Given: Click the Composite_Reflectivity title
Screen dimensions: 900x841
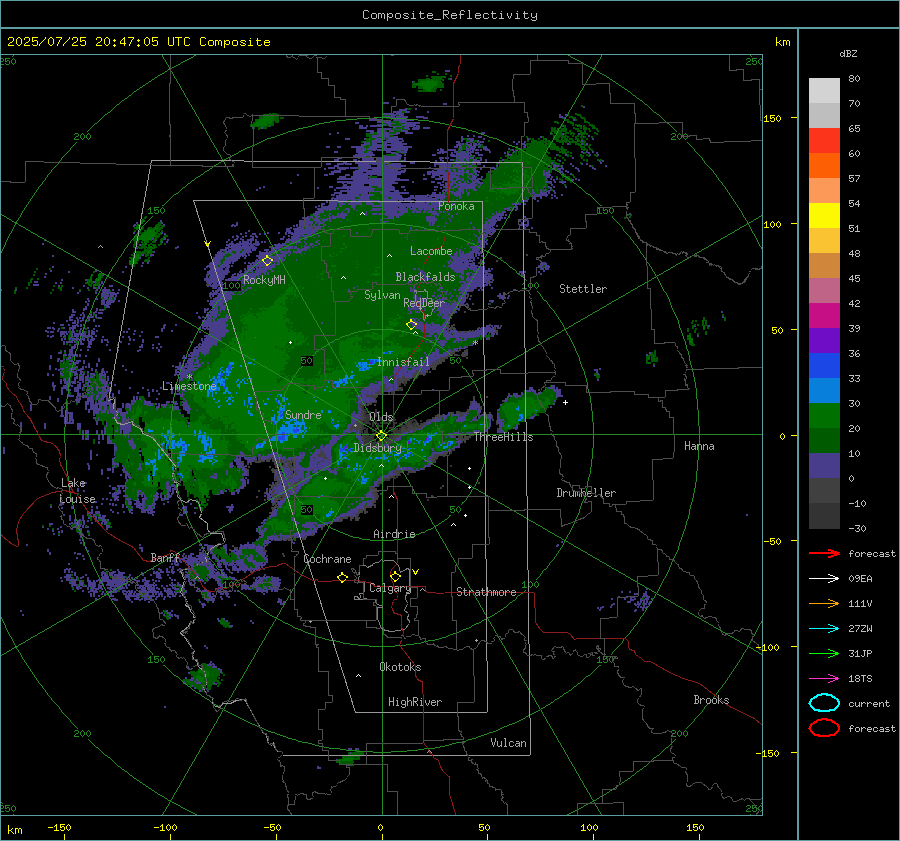Looking at the screenshot, I should (449, 15).
